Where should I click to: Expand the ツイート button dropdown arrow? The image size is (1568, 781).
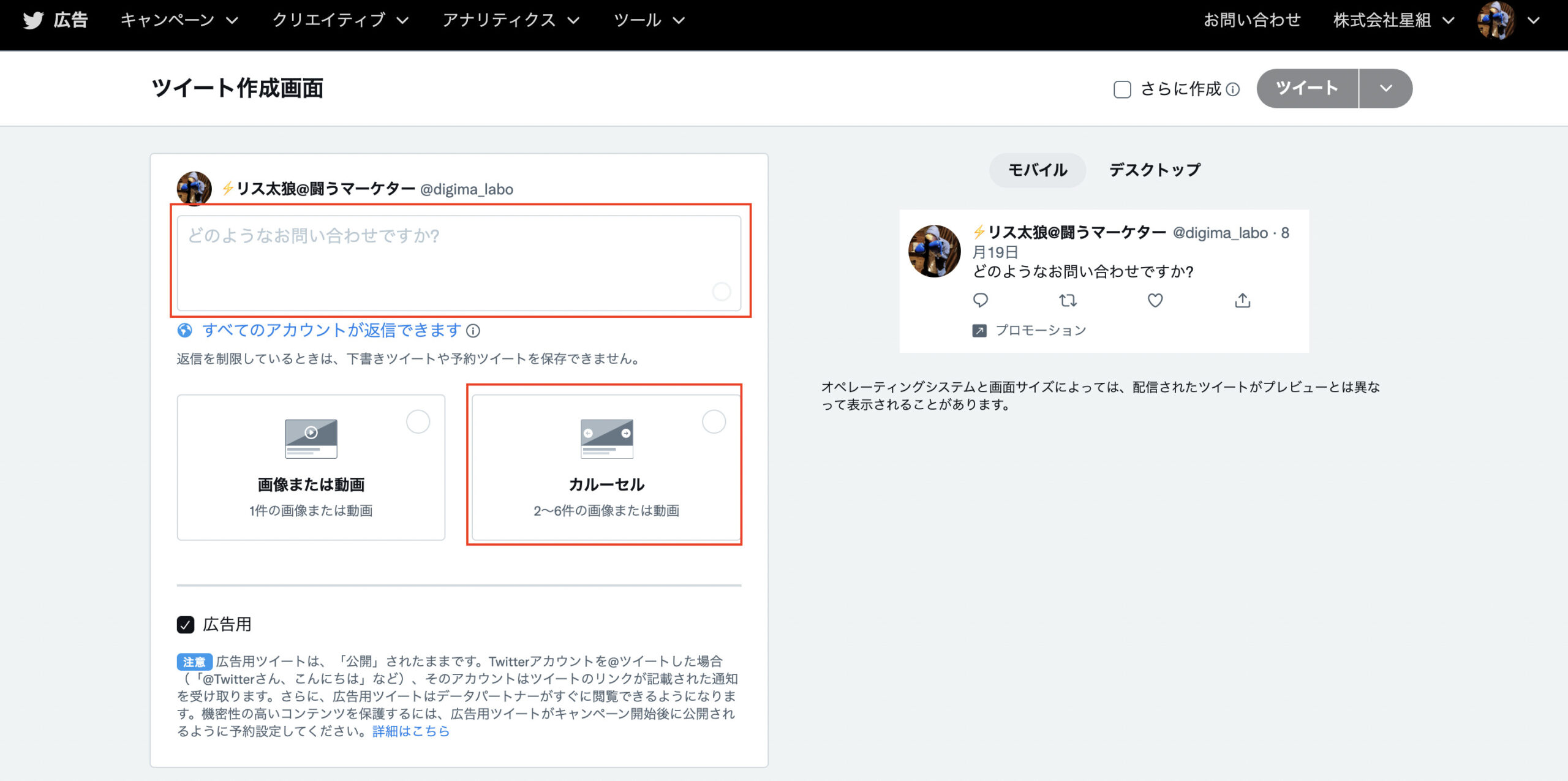tap(1385, 88)
